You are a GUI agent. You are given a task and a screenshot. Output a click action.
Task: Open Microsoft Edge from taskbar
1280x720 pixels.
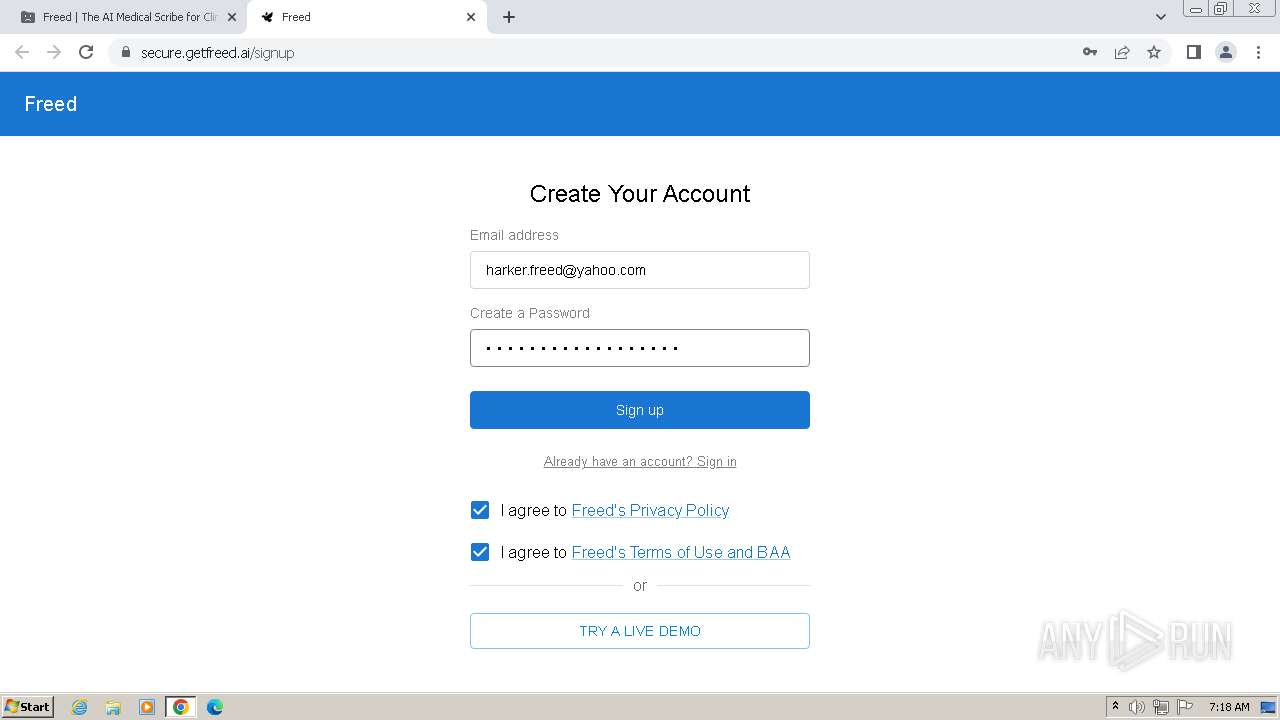tap(215, 707)
